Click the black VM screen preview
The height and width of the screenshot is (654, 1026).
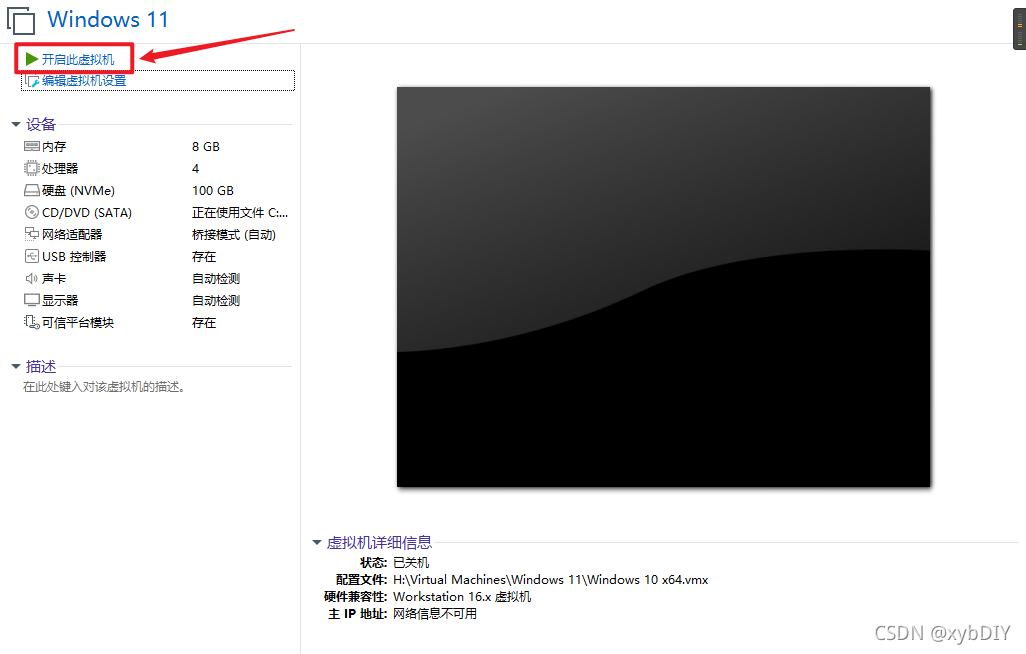click(663, 287)
